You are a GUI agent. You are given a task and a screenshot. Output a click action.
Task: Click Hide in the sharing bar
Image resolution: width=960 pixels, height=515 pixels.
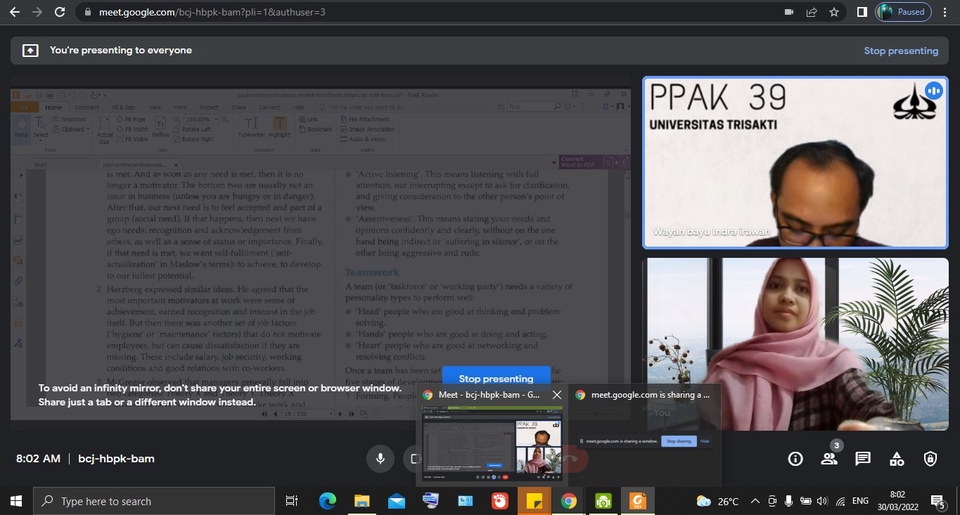(705, 441)
